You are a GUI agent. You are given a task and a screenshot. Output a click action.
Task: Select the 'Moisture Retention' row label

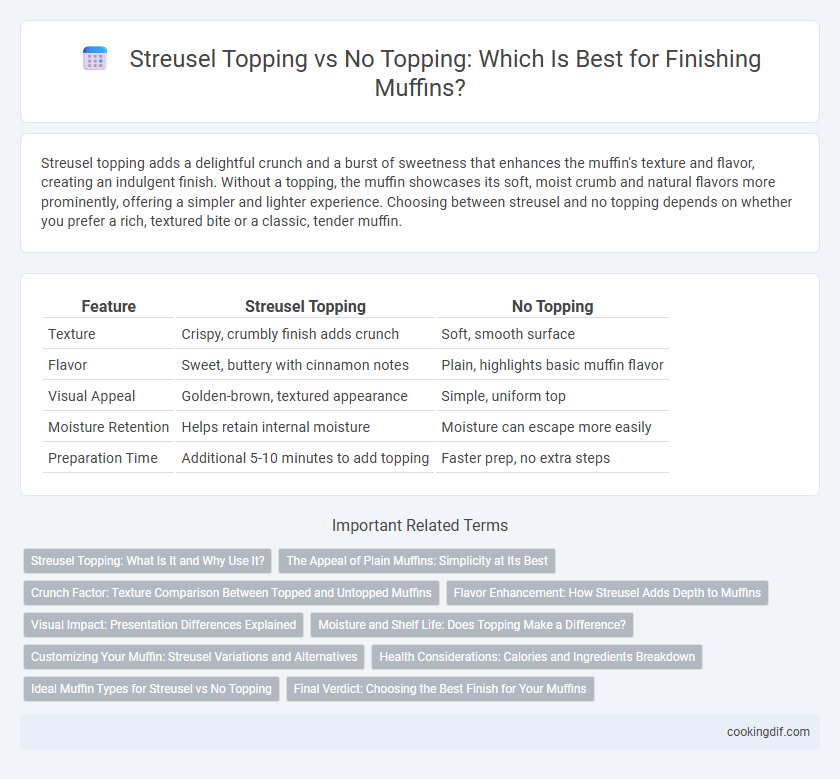[x=108, y=427]
